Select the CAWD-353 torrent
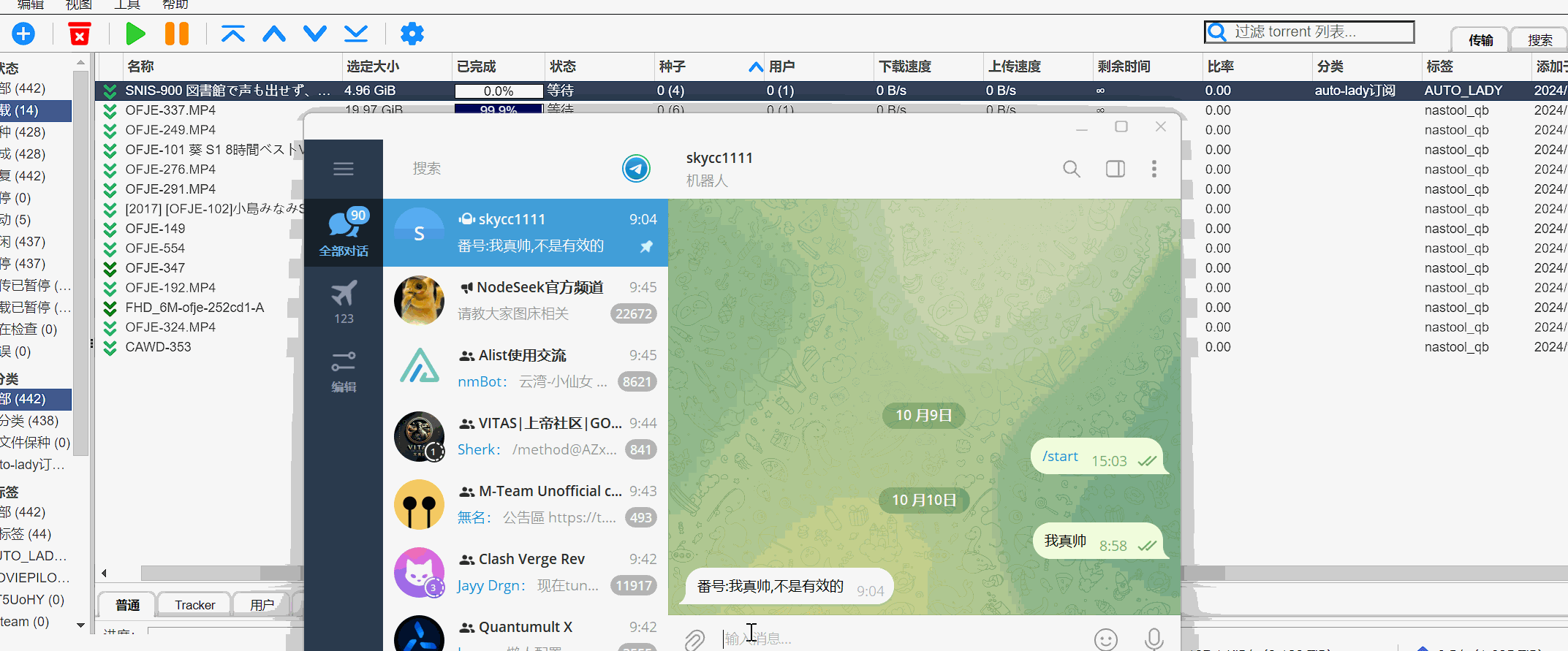Image resolution: width=1568 pixels, height=651 pixels. (x=158, y=347)
